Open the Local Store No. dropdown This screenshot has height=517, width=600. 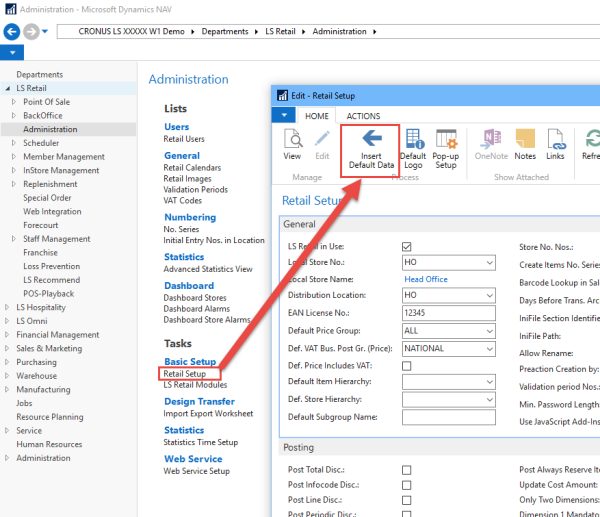tap(489, 263)
